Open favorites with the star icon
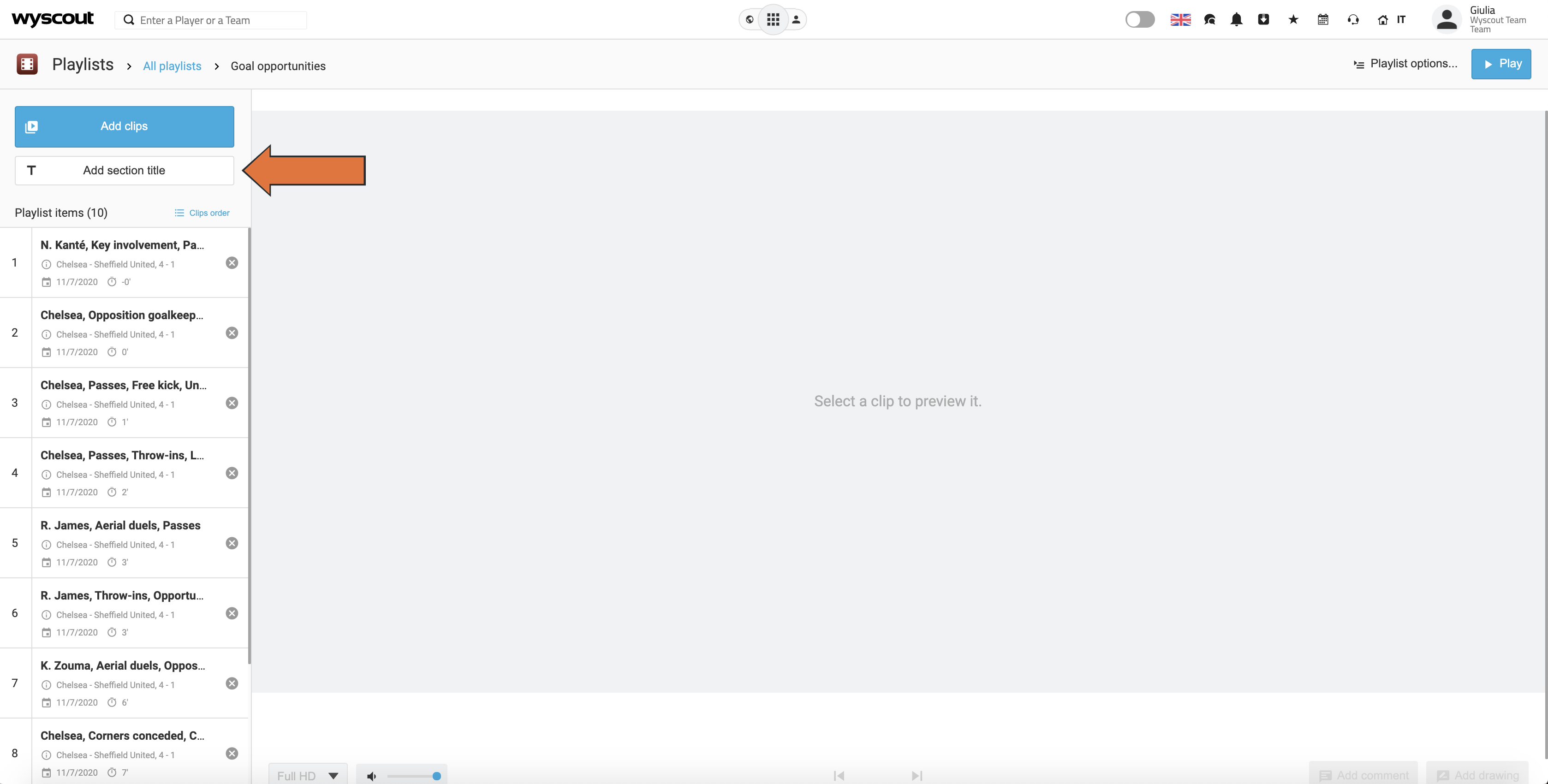This screenshot has height=784, width=1548. coord(1292,19)
